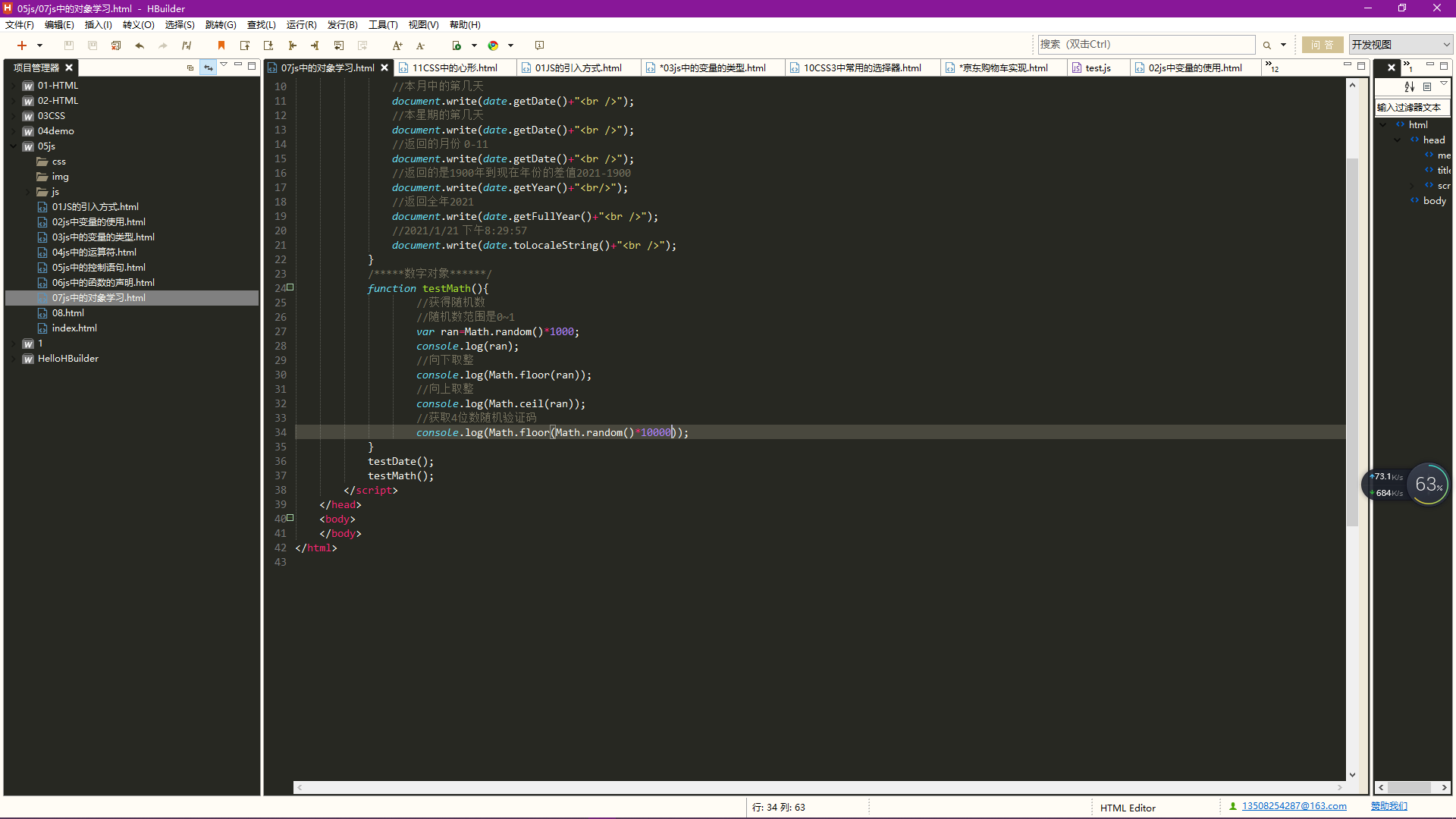
Task: Click the green Run in browser icon
Action: 457,45
